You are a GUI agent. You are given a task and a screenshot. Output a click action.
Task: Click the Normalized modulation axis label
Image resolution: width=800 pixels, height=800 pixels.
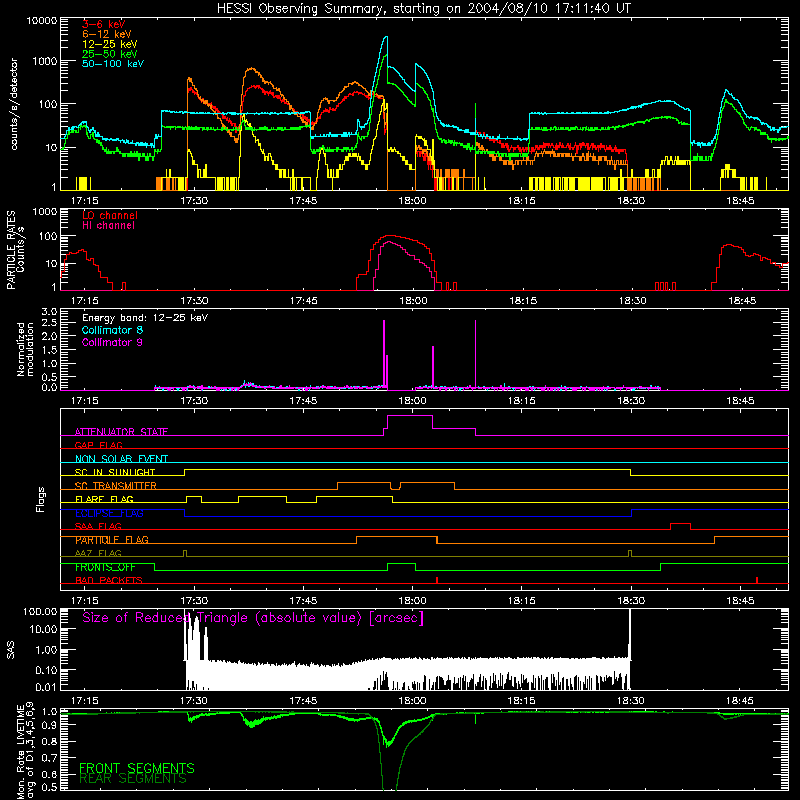click(25, 349)
